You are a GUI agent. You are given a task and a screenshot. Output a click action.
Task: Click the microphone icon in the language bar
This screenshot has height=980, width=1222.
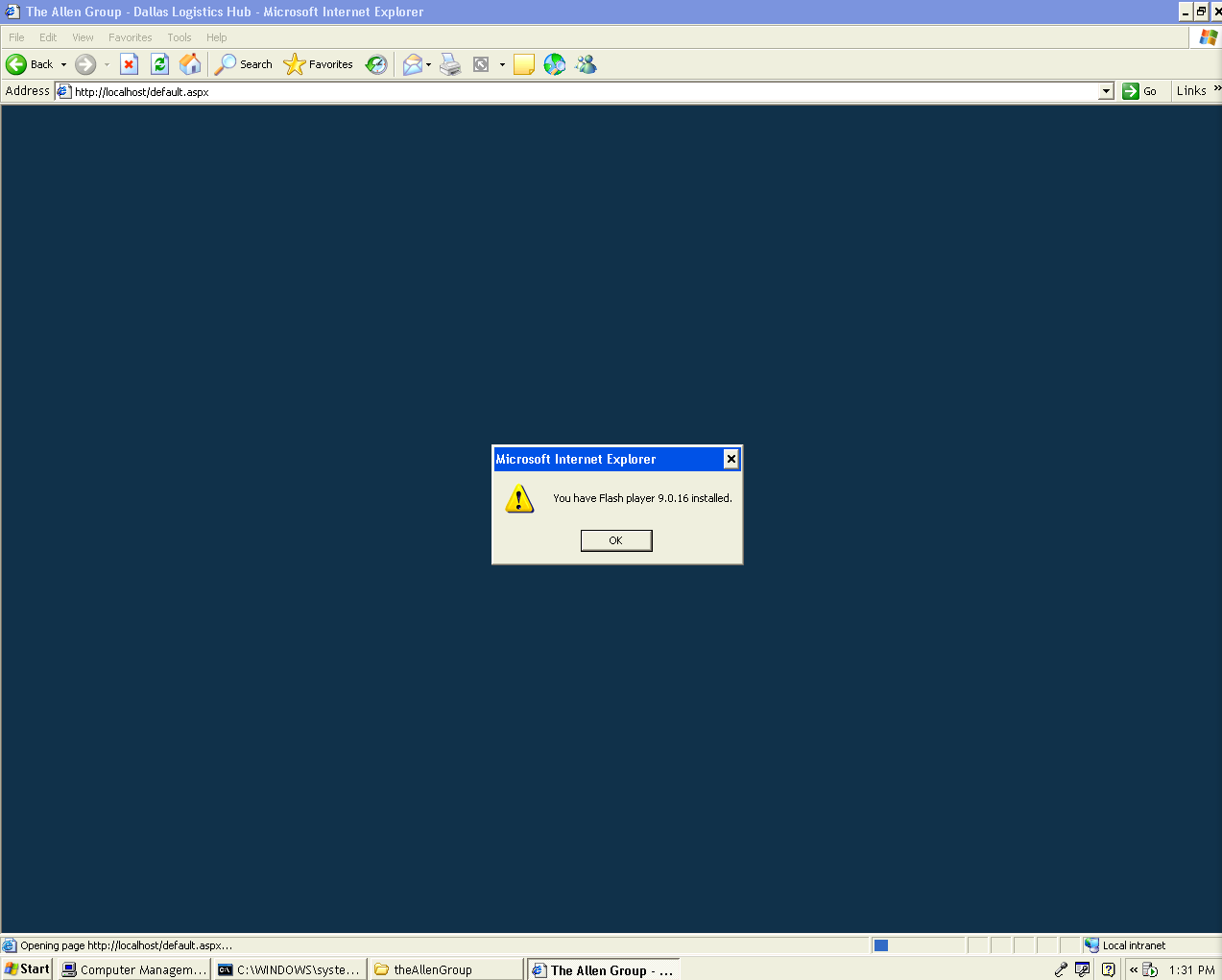(x=1061, y=969)
